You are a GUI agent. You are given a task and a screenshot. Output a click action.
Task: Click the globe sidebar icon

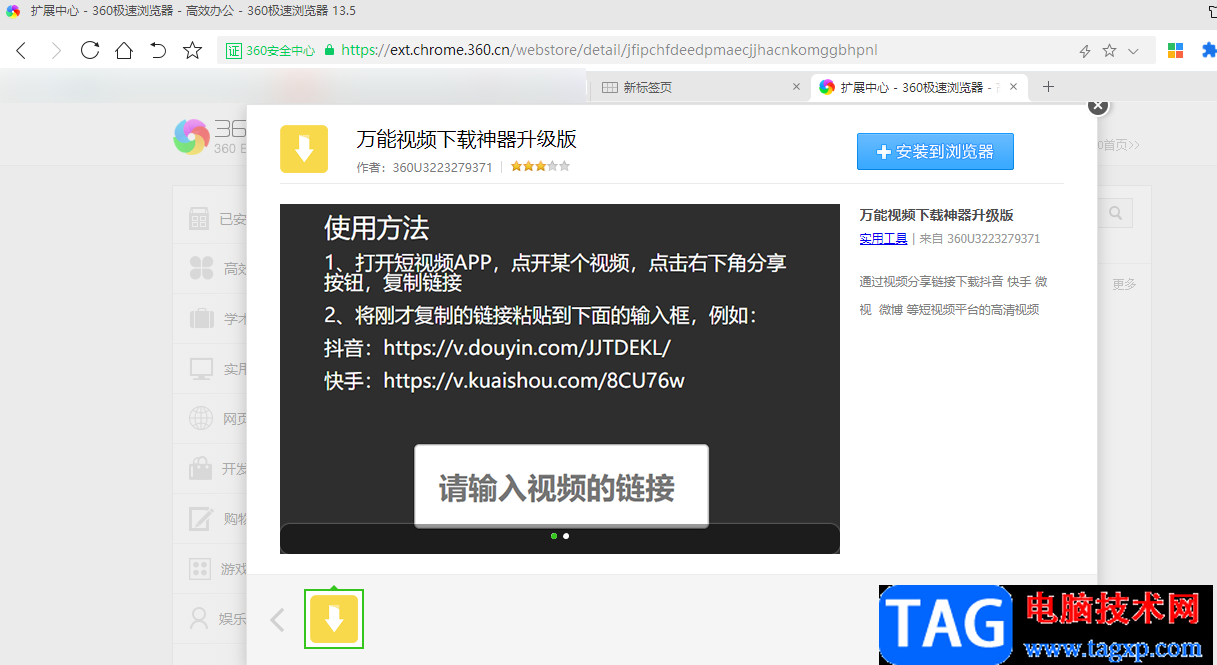[201, 418]
